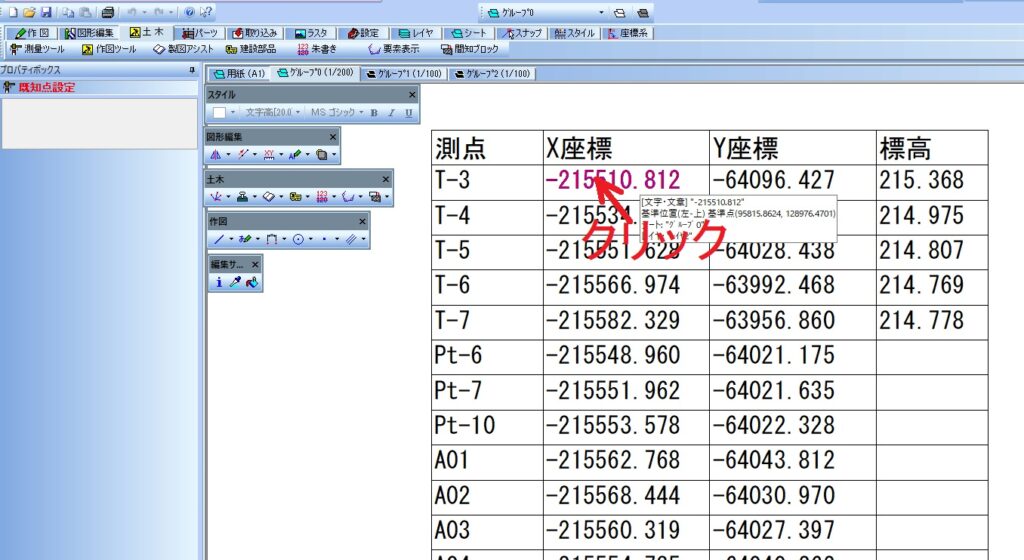Screen dimensions: 1024x560
Task: Toggle Underline in the スタイル panel
Action: click(x=408, y=113)
